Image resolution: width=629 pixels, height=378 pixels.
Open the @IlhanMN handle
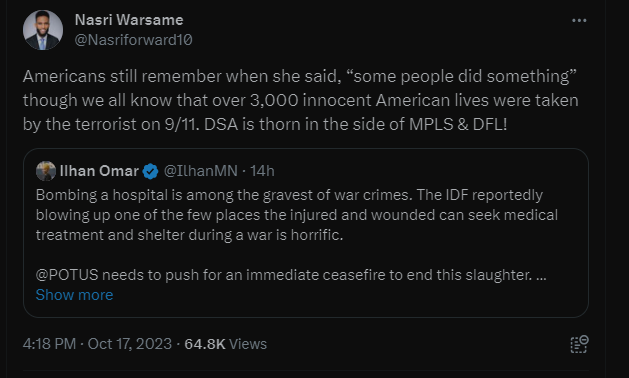click(201, 171)
